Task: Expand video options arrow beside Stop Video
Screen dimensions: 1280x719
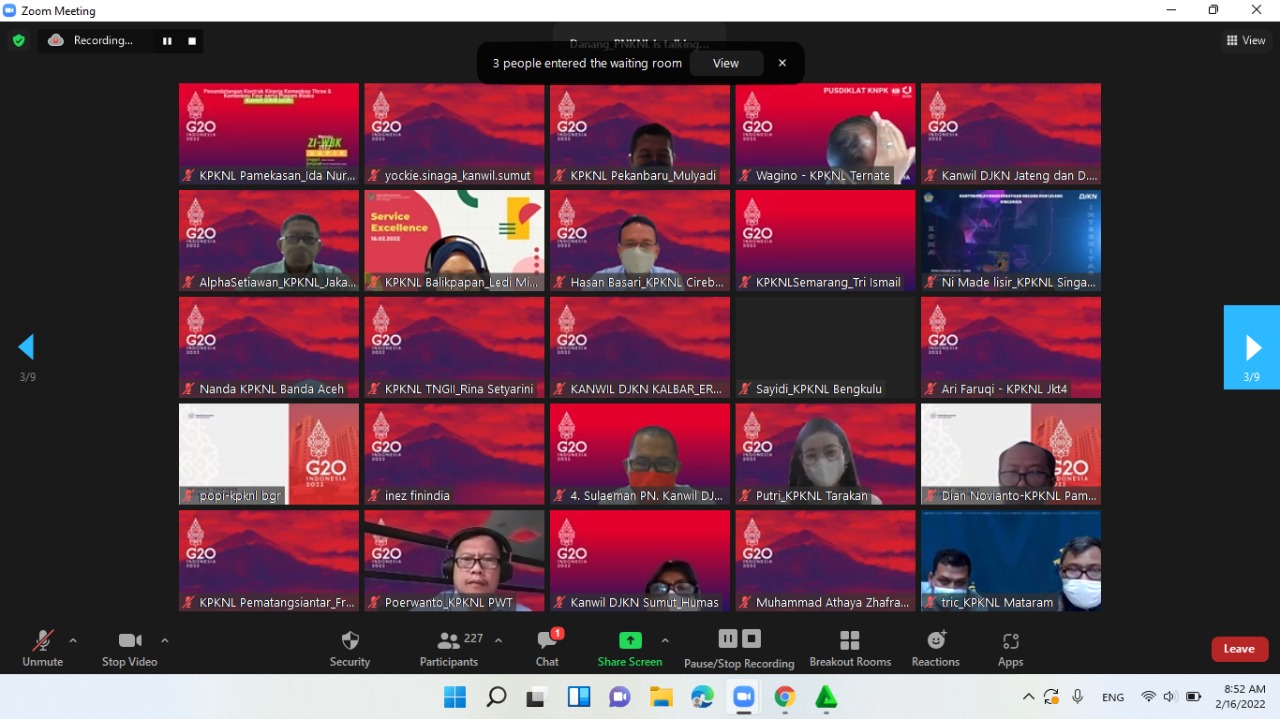Action: [x=165, y=640]
